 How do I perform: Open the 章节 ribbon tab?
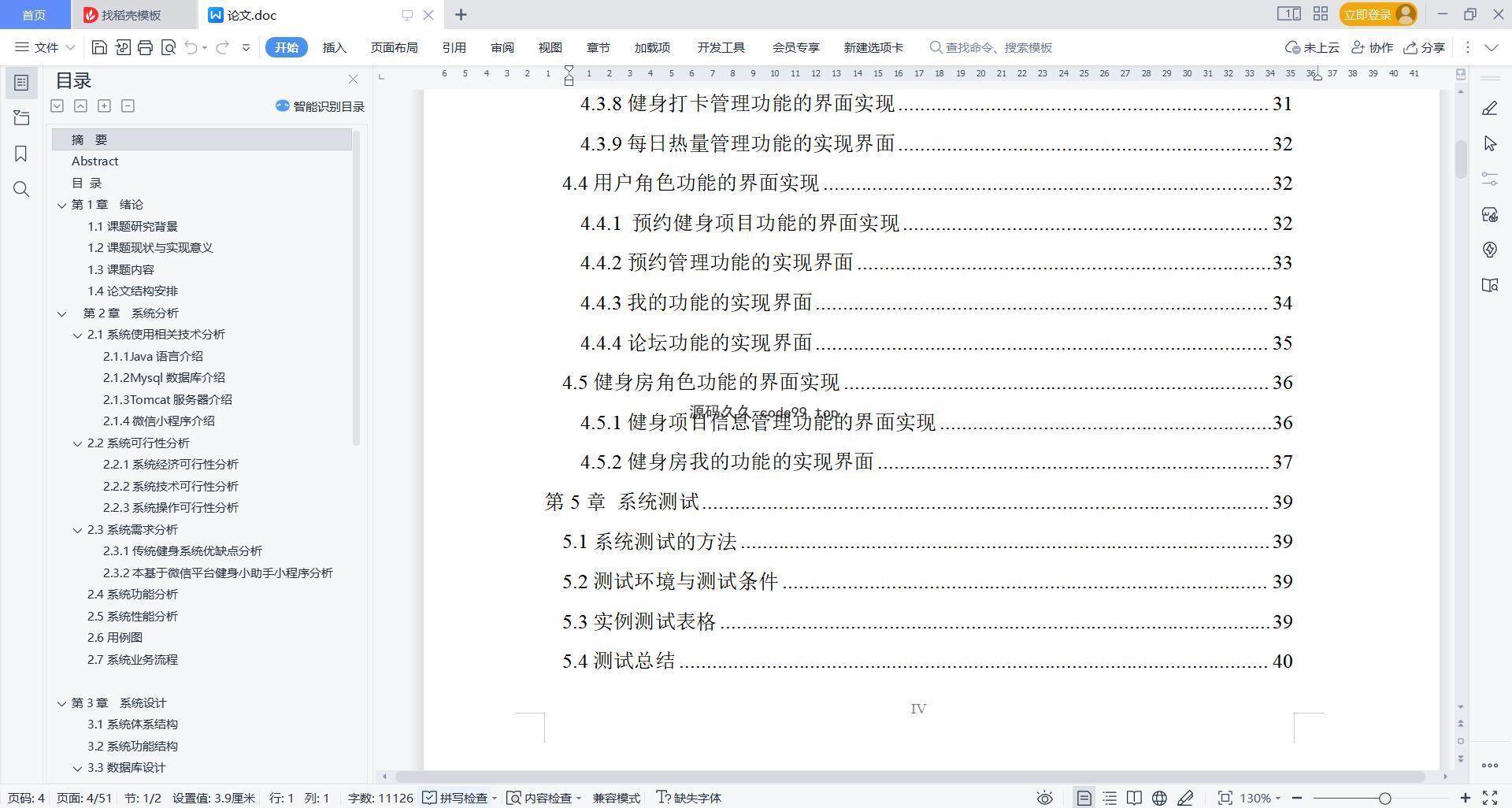(x=598, y=47)
